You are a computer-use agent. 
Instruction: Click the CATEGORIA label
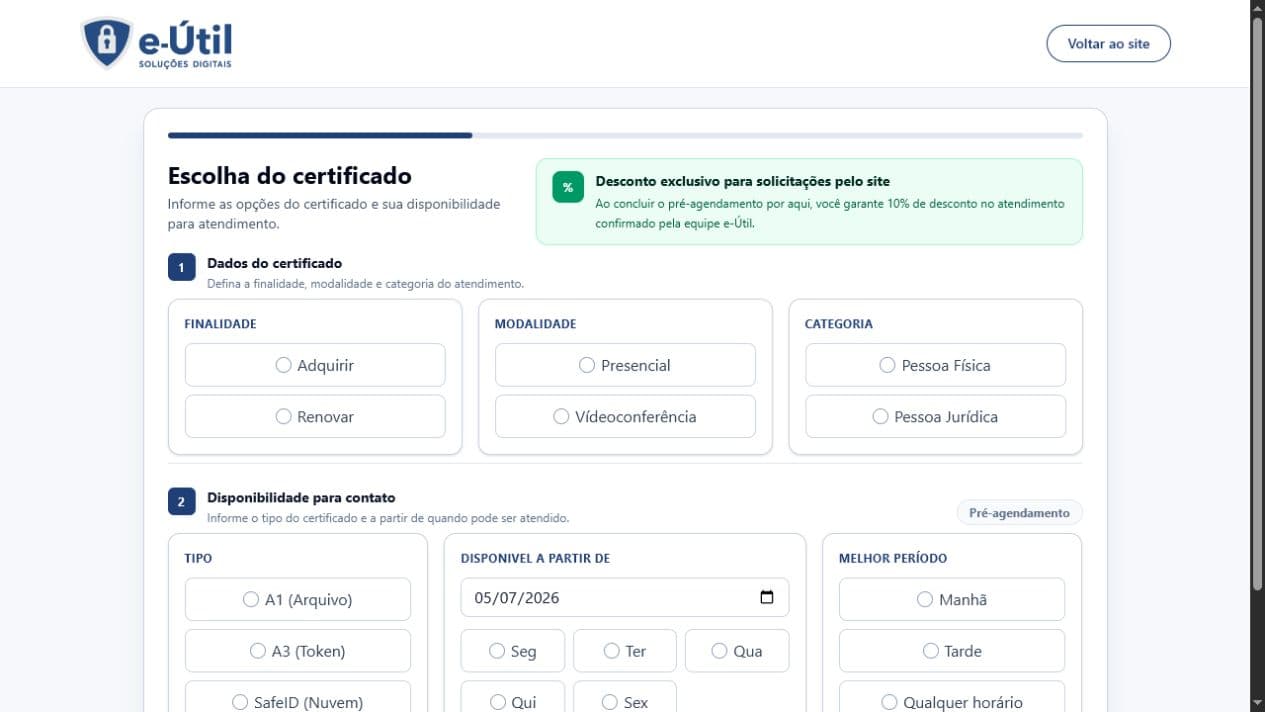pos(838,324)
